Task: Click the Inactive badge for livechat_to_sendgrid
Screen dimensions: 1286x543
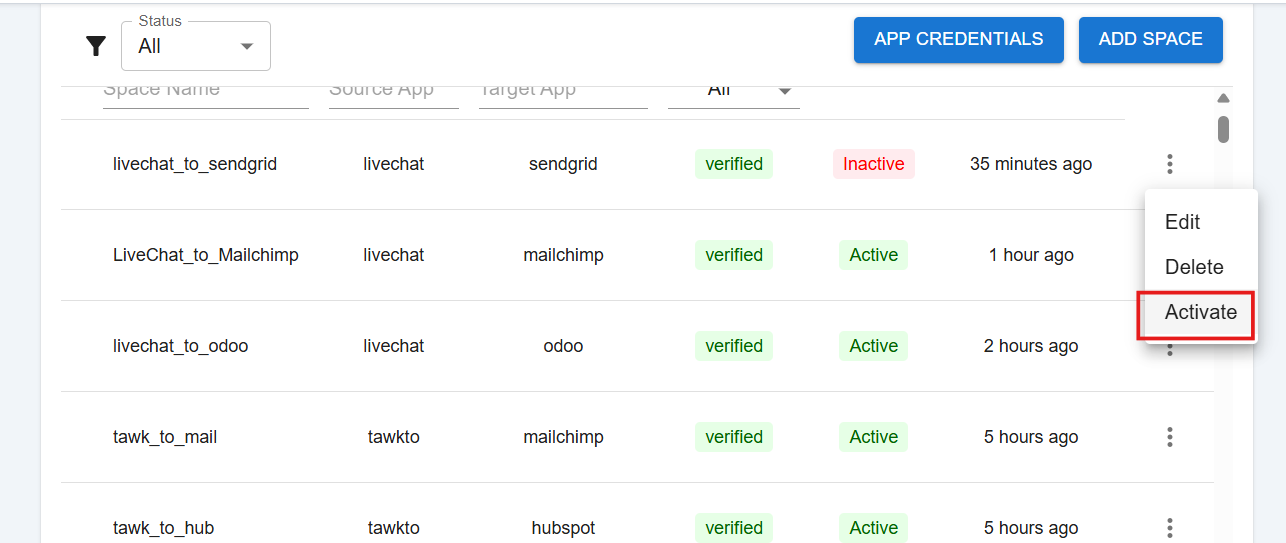Action: click(x=874, y=164)
